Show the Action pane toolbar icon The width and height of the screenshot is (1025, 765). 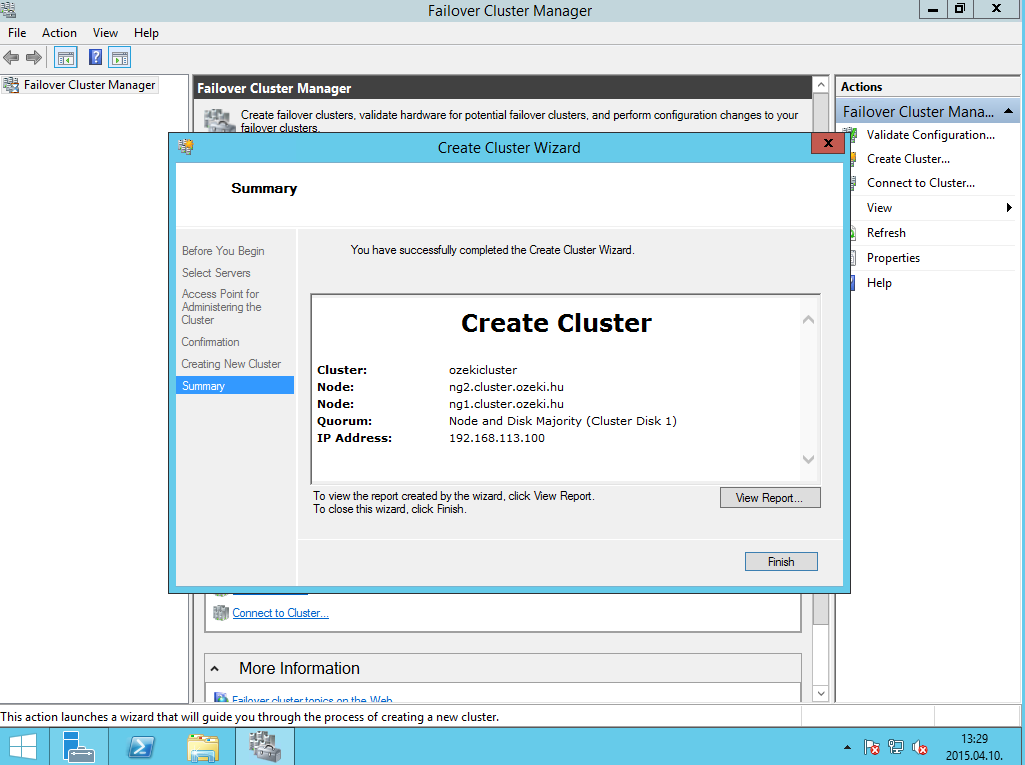pos(121,57)
